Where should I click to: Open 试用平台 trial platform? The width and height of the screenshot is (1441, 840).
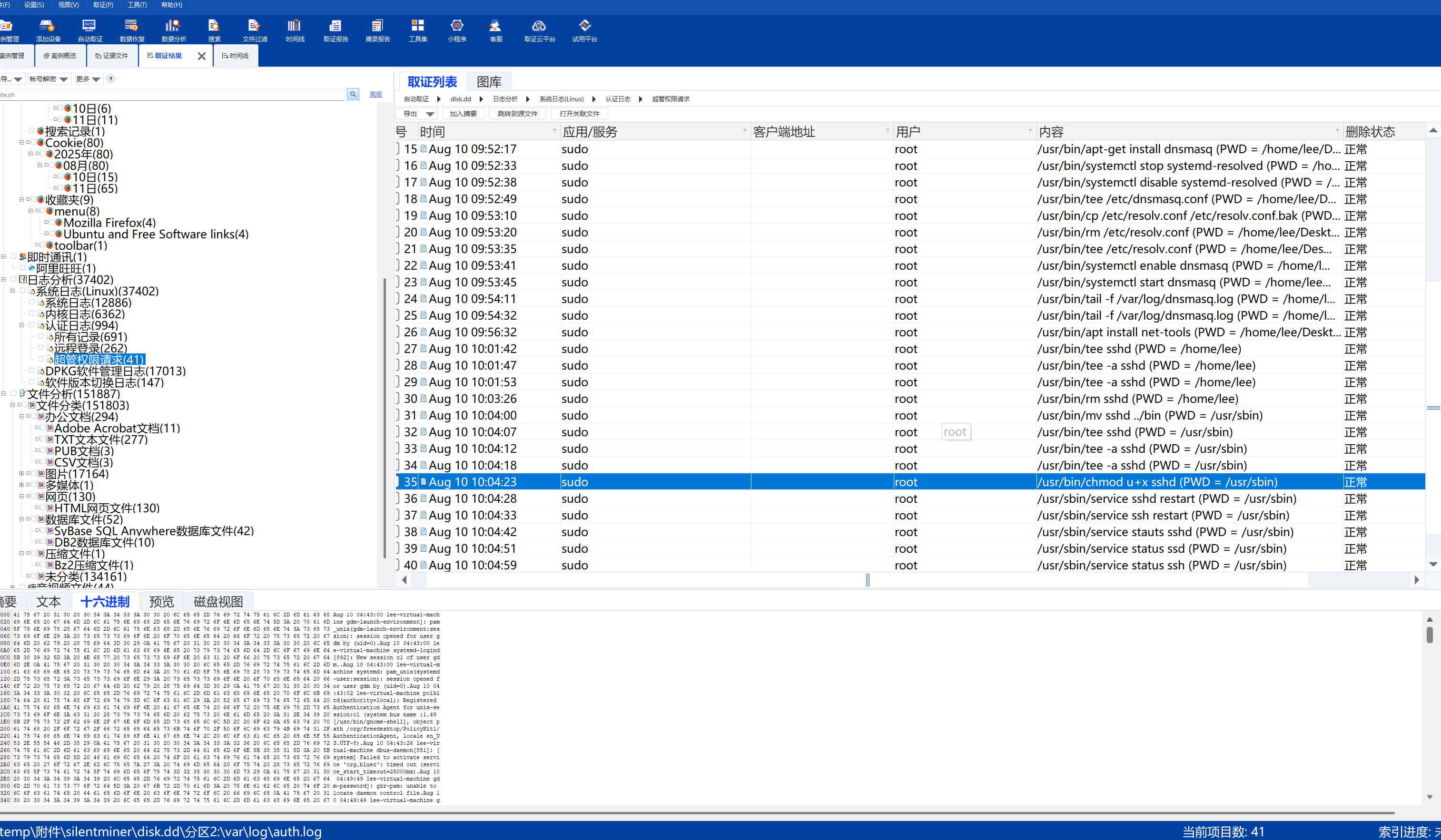pos(584,30)
